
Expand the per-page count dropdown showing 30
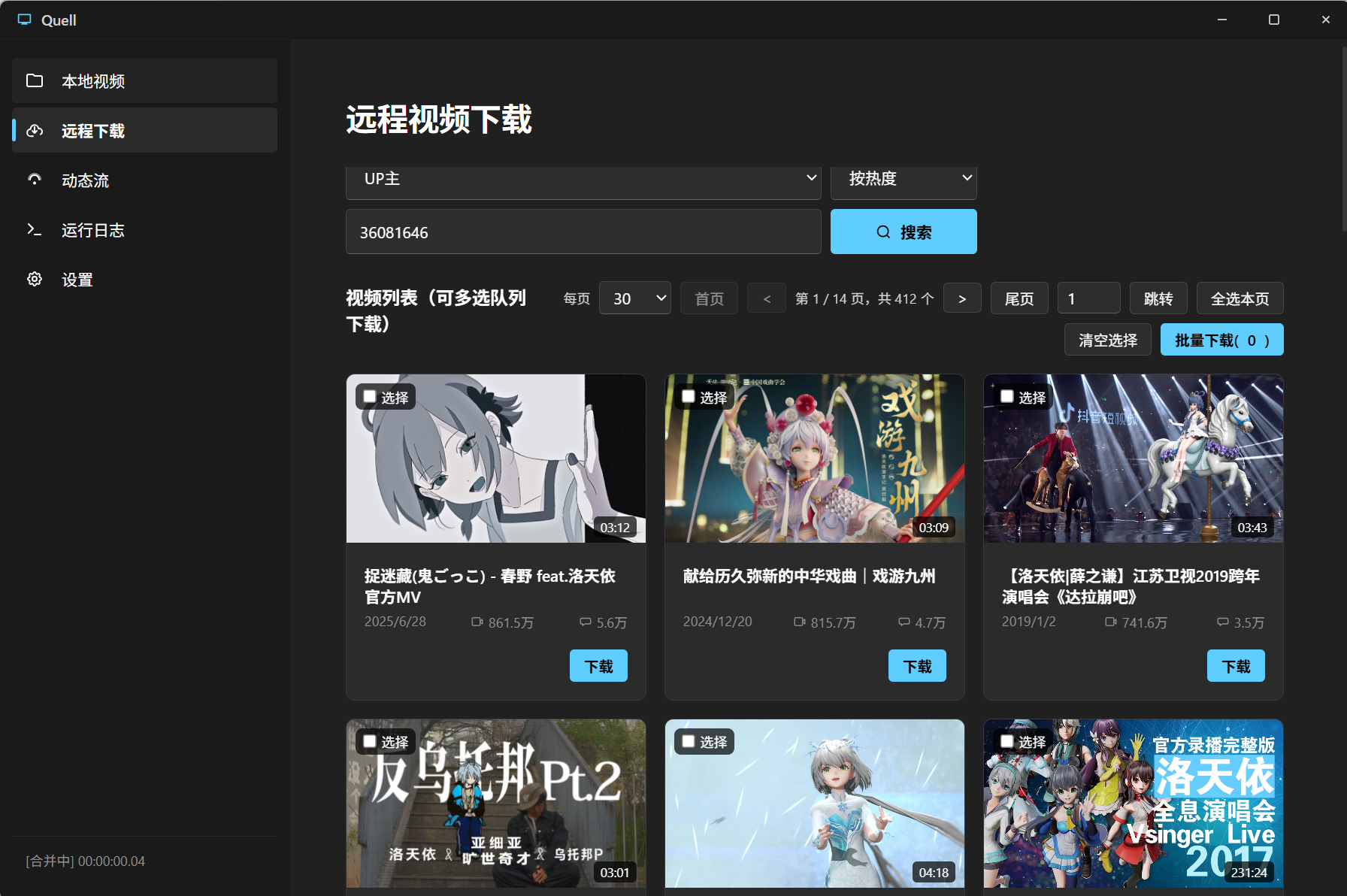click(x=634, y=298)
